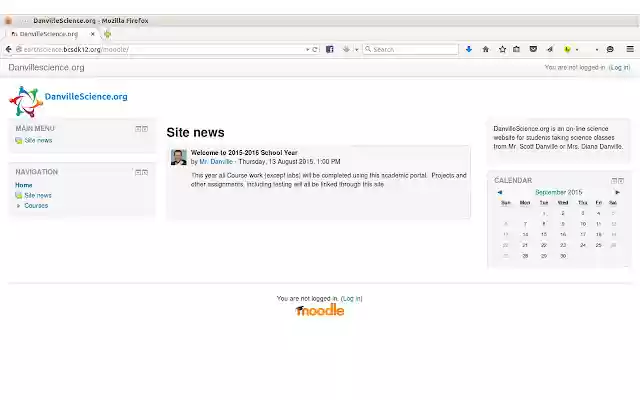The image size is (640, 400).
Task: Click the blue downloads arrow icon
Action: click(469, 49)
